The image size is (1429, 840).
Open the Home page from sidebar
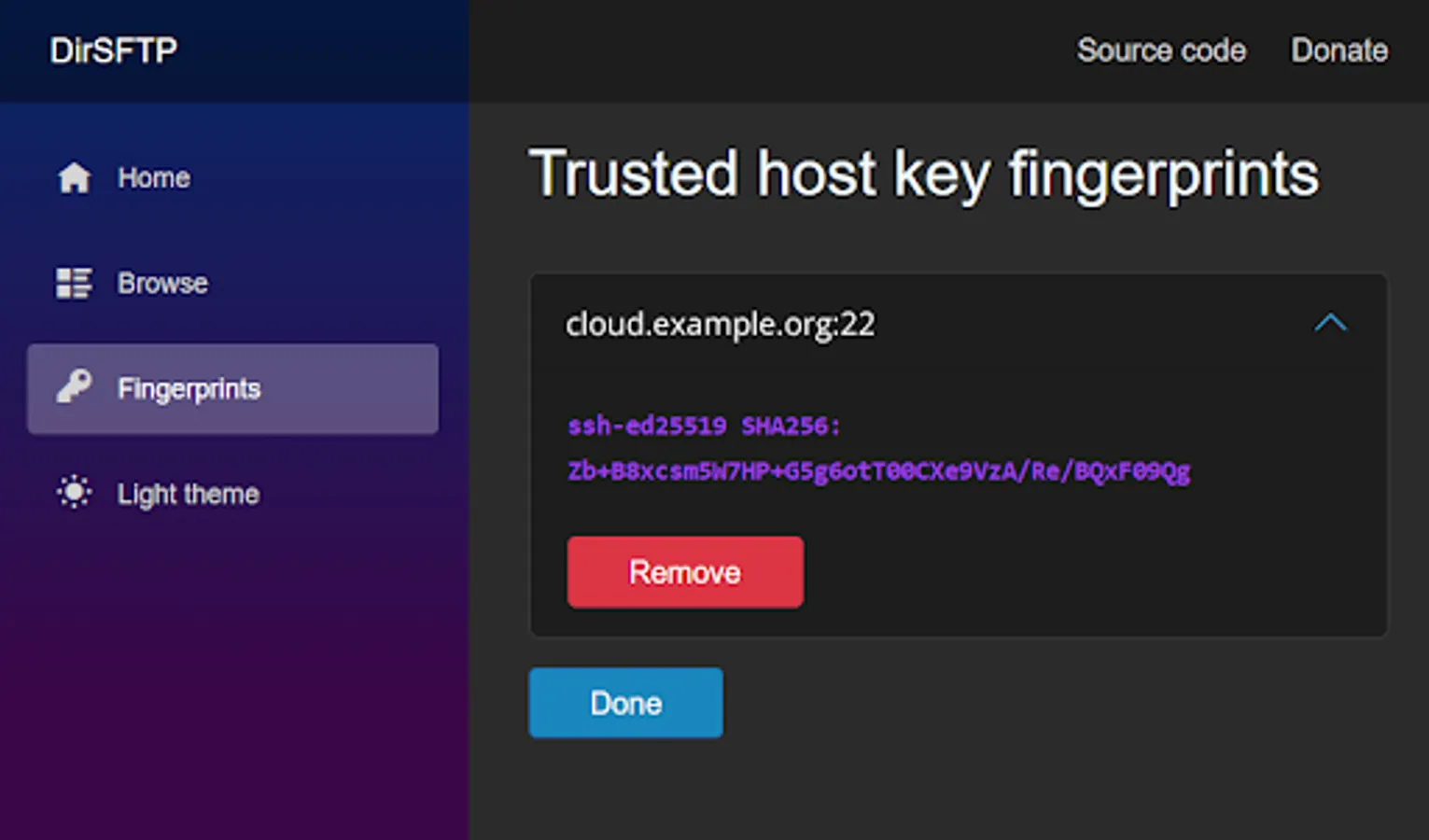(152, 177)
